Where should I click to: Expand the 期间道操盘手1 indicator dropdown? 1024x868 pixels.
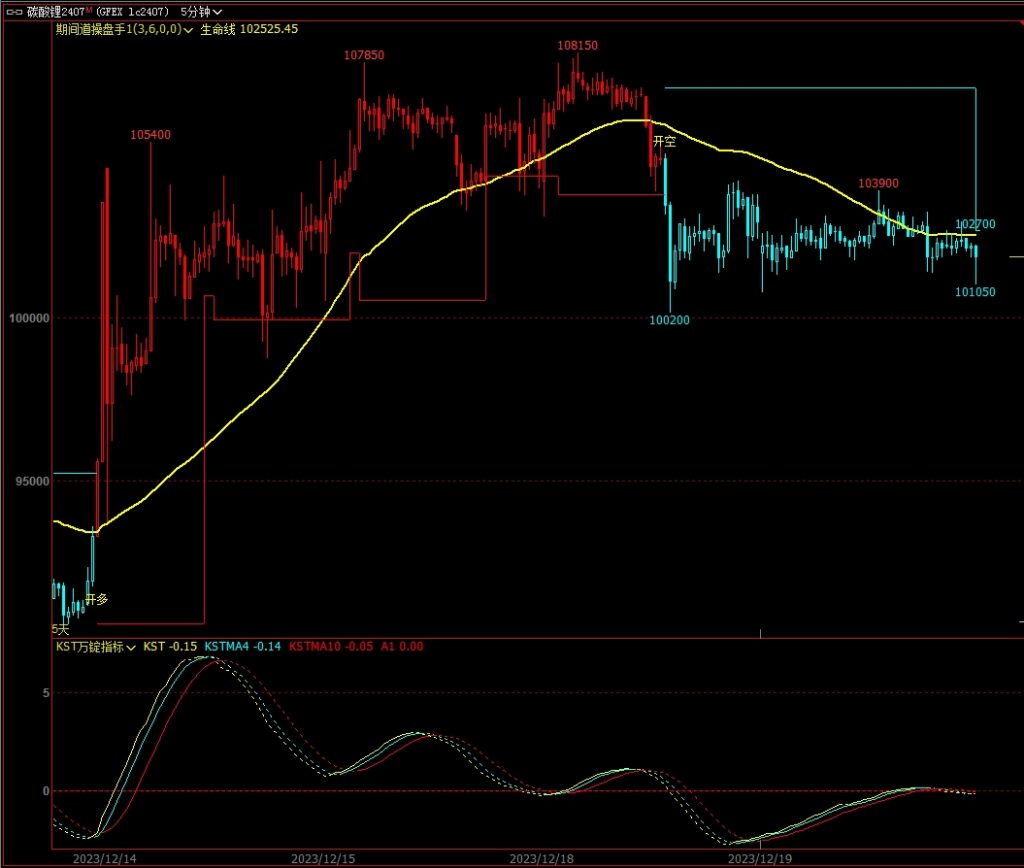tap(187, 29)
